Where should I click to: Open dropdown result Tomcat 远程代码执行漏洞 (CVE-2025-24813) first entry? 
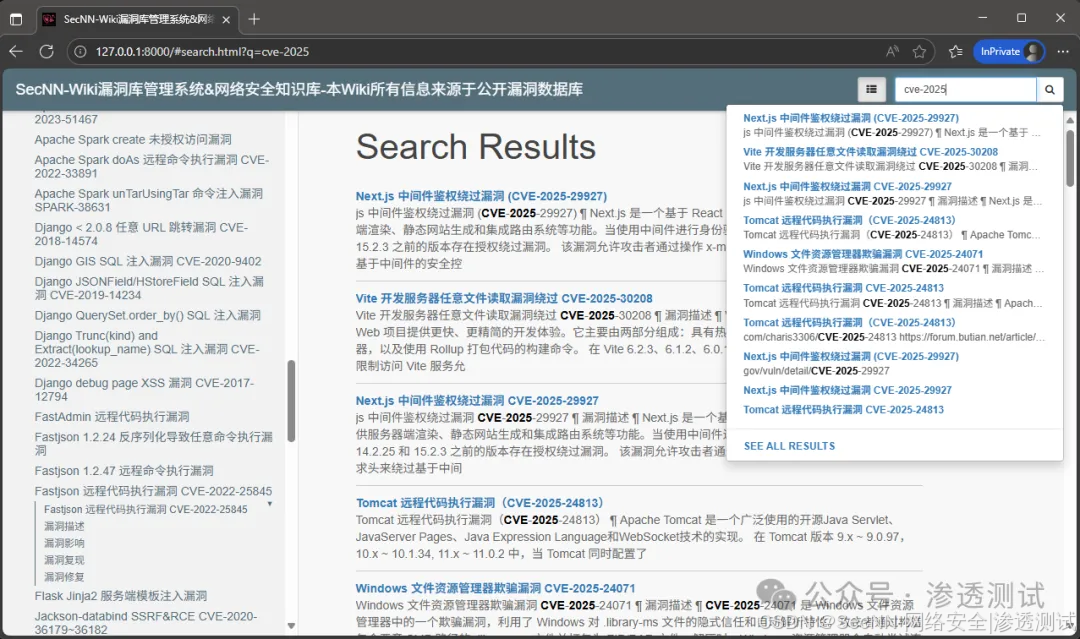[x=849, y=220]
